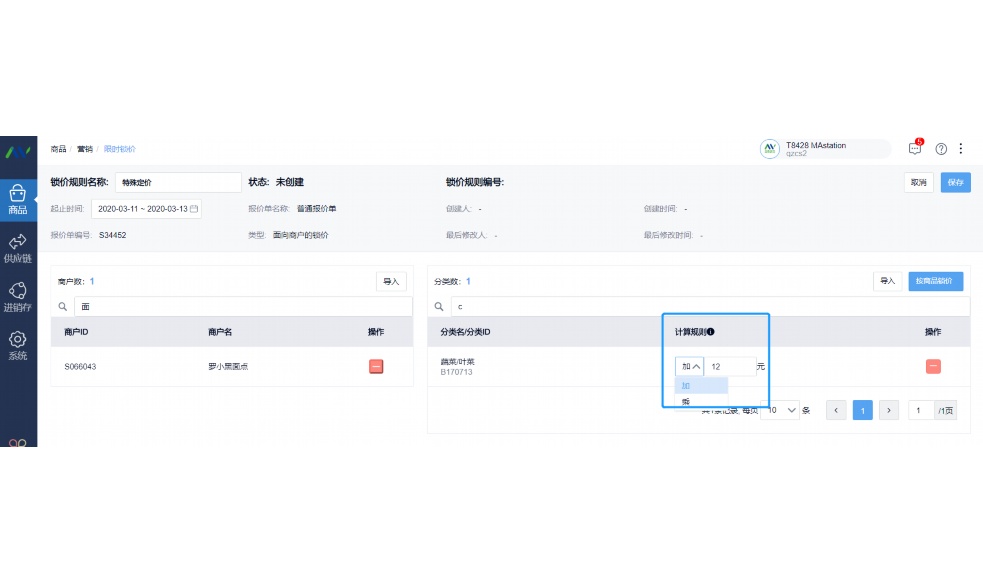This screenshot has width=983, height=583.
Task: Open notifications via the message icon with red badge
Action: click(x=914, y=148)
